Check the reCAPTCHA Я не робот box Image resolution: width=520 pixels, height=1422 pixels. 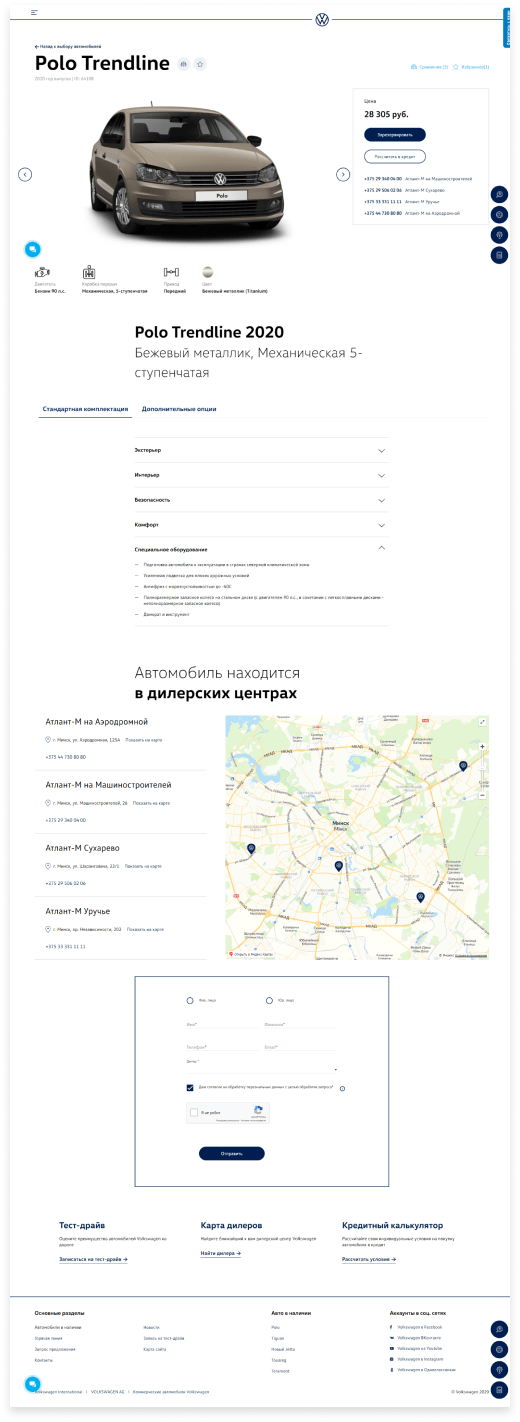196,1112
